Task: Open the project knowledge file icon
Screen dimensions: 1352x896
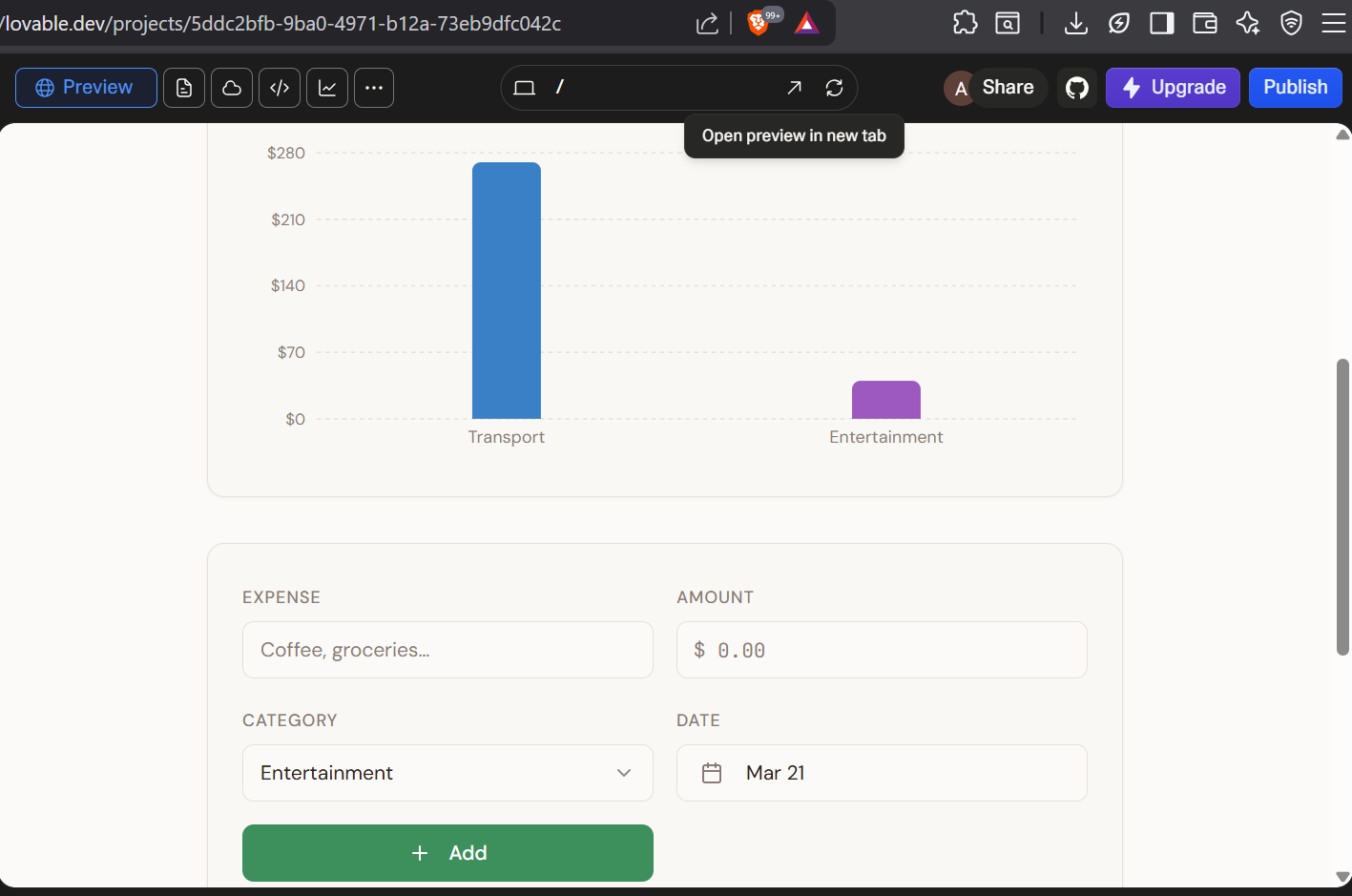Action: (184, 87)
